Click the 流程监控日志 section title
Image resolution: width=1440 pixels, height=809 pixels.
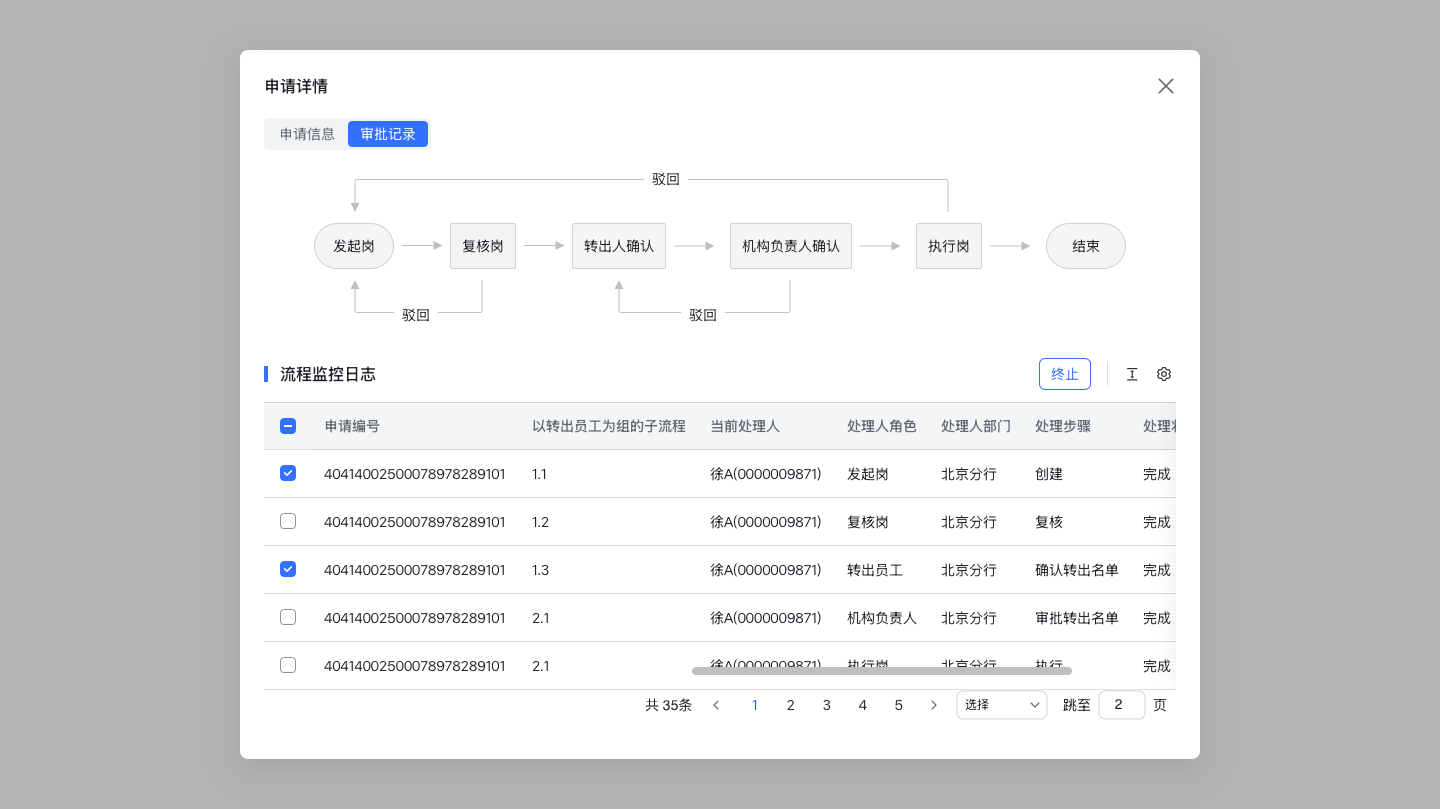328,374
